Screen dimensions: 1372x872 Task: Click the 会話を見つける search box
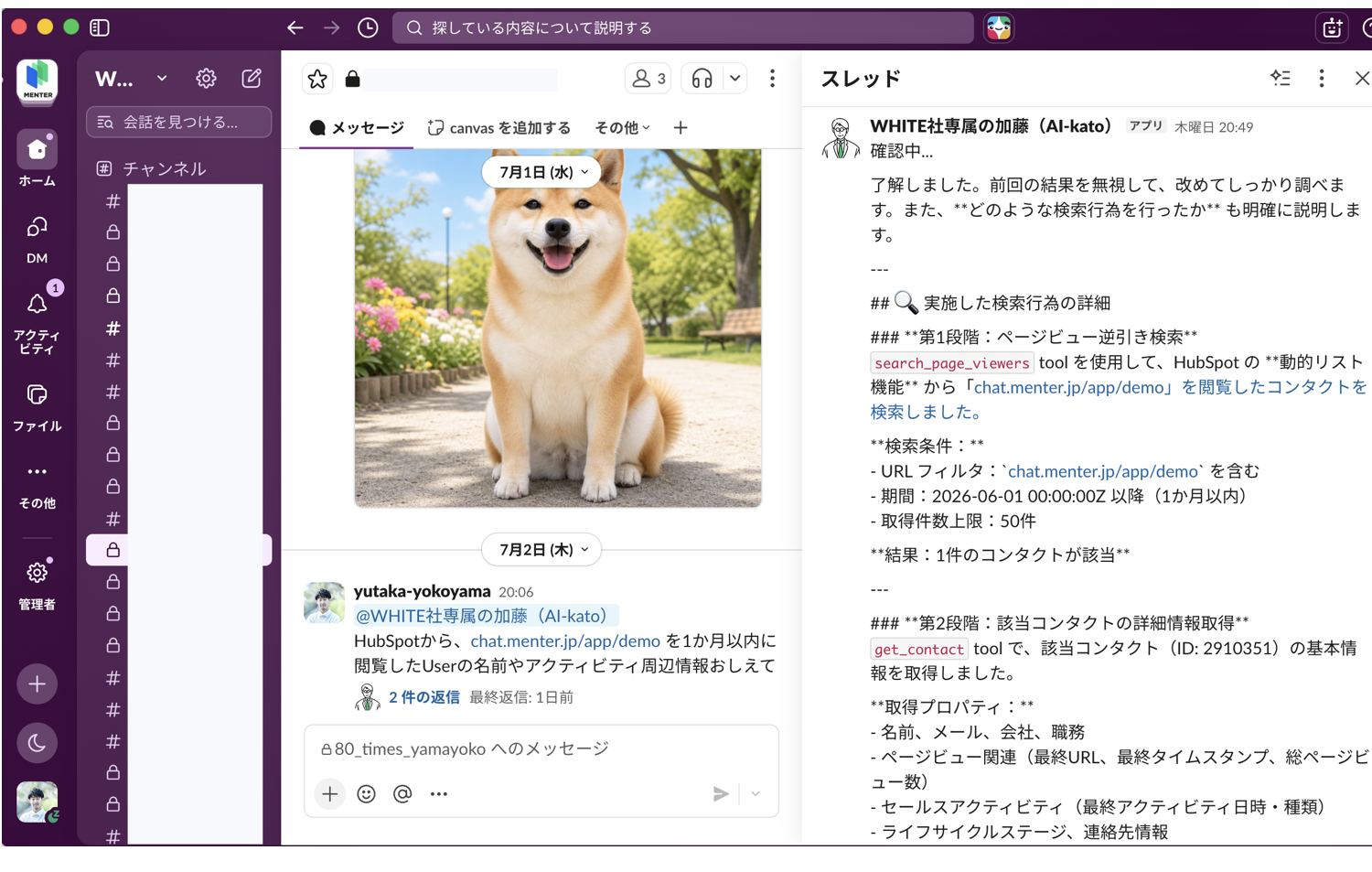179,122
